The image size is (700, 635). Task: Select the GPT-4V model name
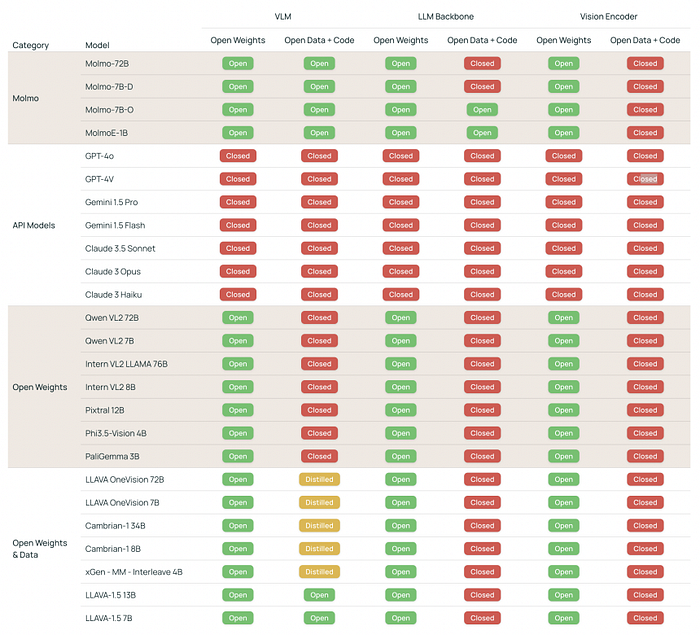pyautogui.click(x=99, y=179)
